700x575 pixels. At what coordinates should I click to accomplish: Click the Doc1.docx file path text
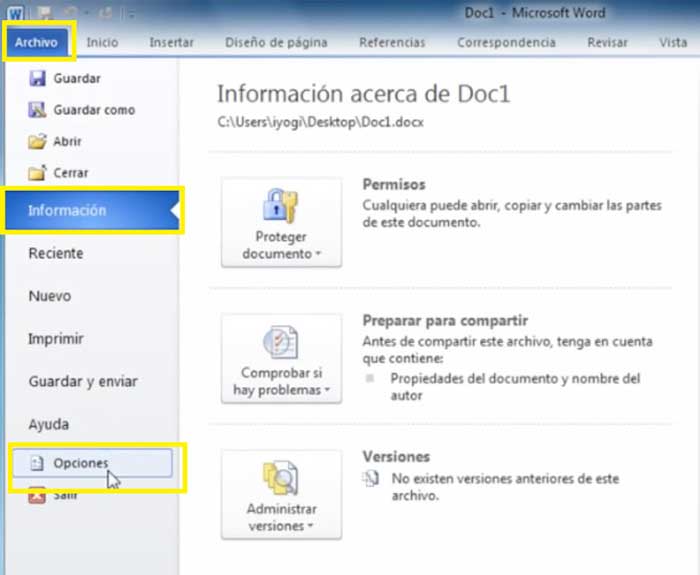[x=321, y=122]
